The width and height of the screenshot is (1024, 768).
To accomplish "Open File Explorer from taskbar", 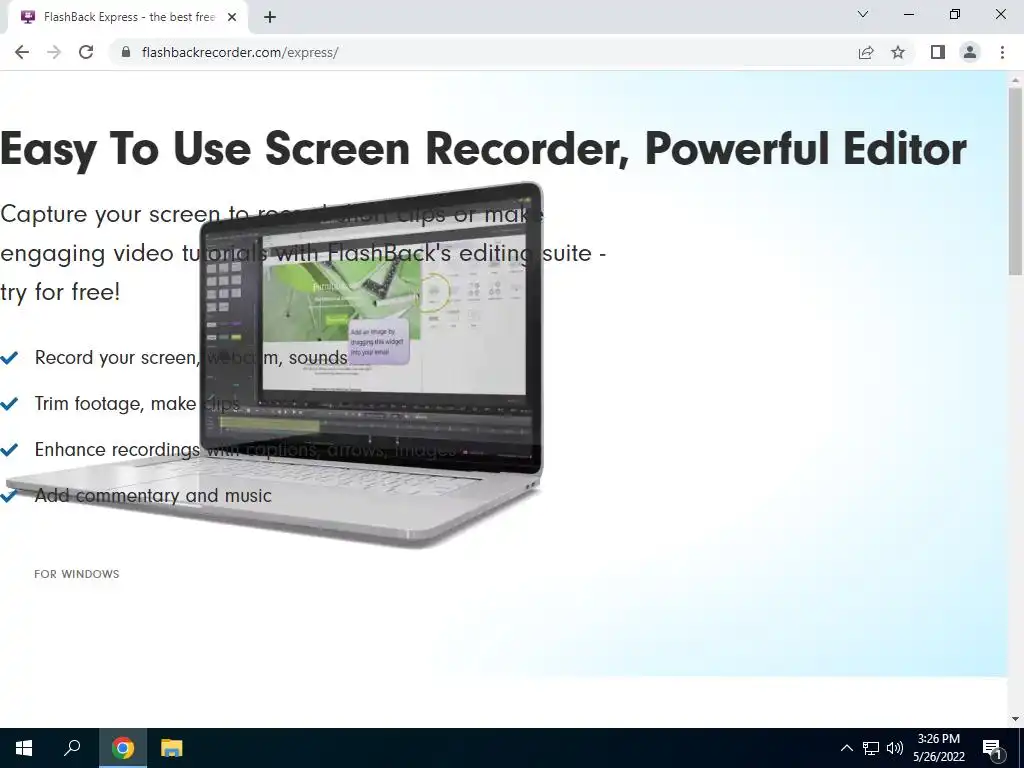I will (172, 748).
